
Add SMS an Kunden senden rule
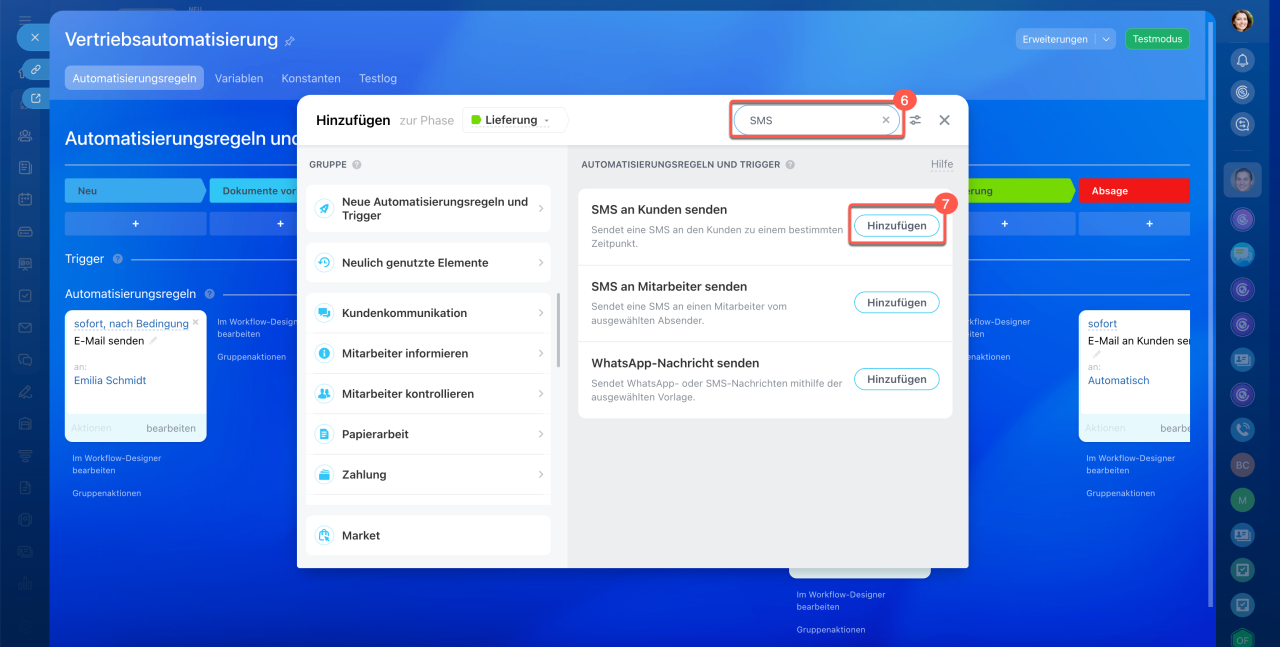tap(896, 226)
